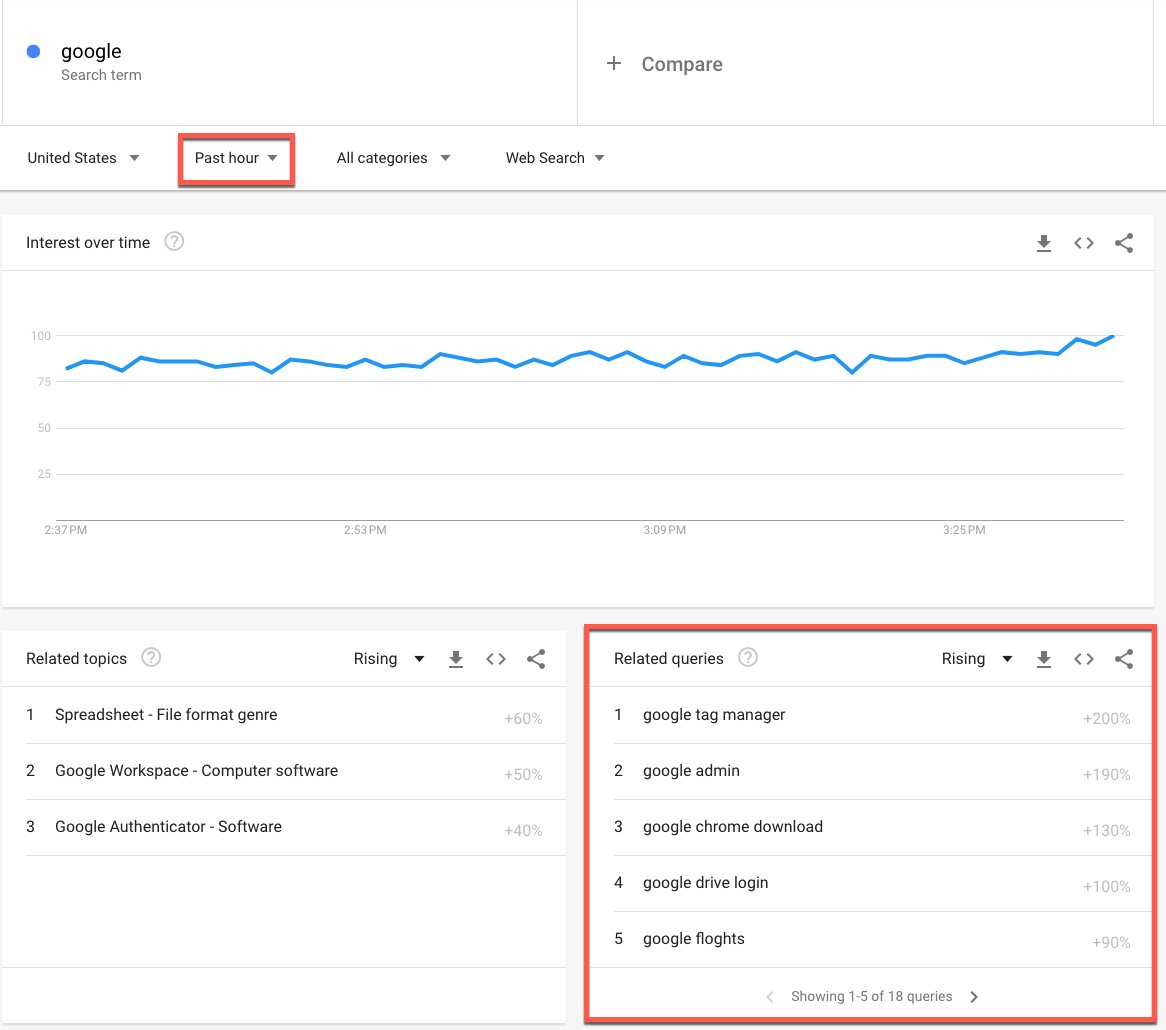This screenshot has height=1030, width=1166.
Task: Share the Related topics panel
Action: [536, 659]
